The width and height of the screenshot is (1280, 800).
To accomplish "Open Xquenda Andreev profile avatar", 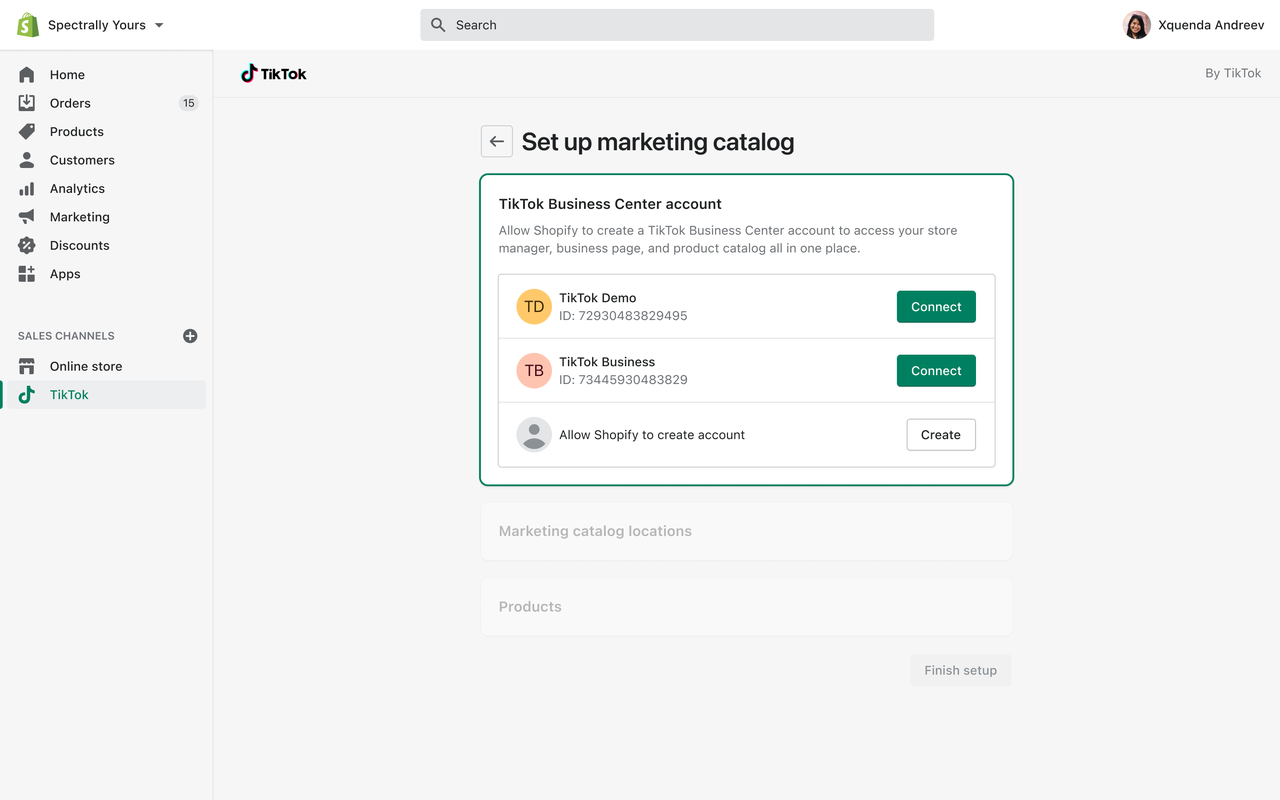I will pyautogui.click(x=1137, y=25).
